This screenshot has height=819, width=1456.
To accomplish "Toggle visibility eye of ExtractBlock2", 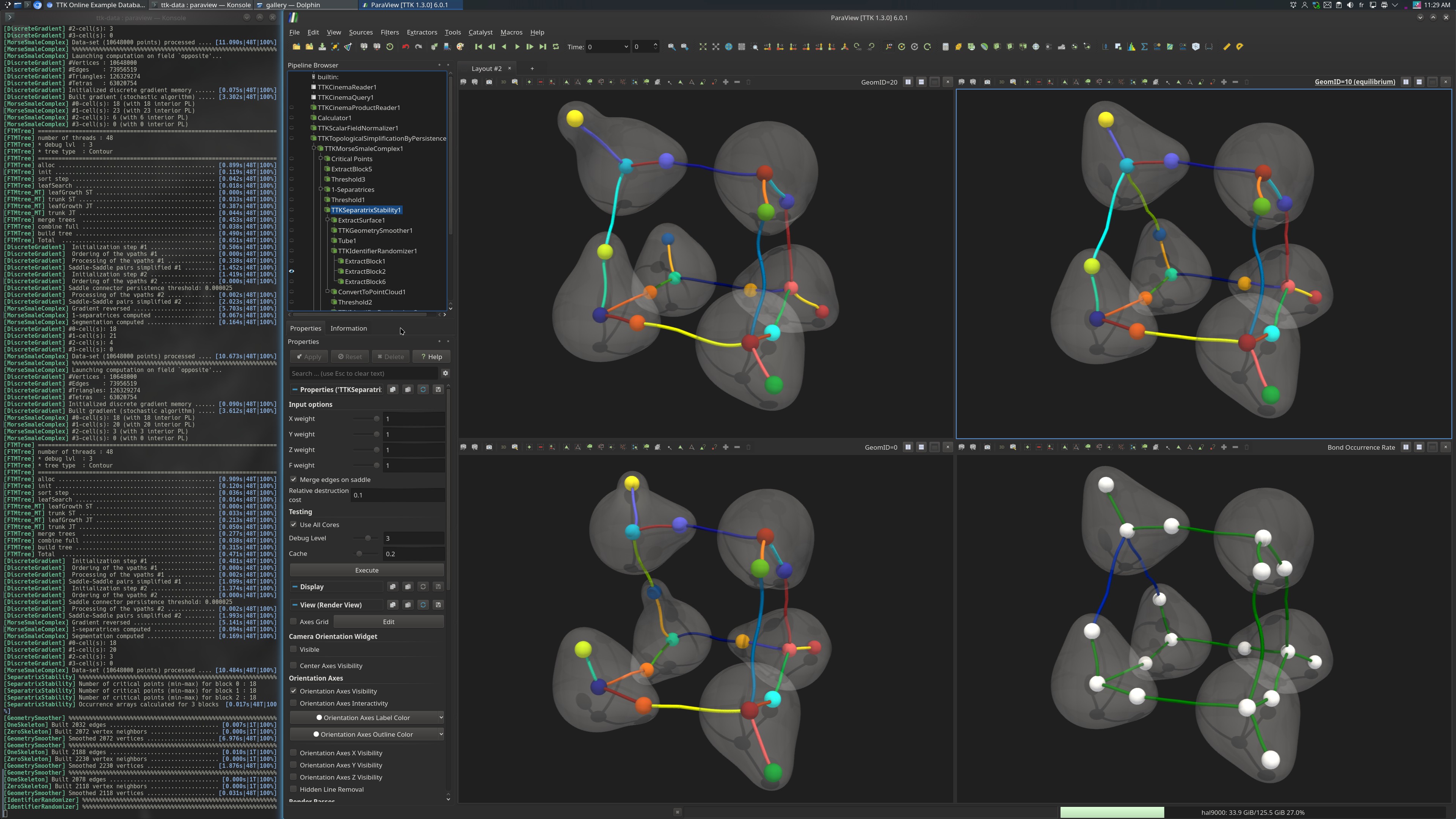I will tap(292, 271).
